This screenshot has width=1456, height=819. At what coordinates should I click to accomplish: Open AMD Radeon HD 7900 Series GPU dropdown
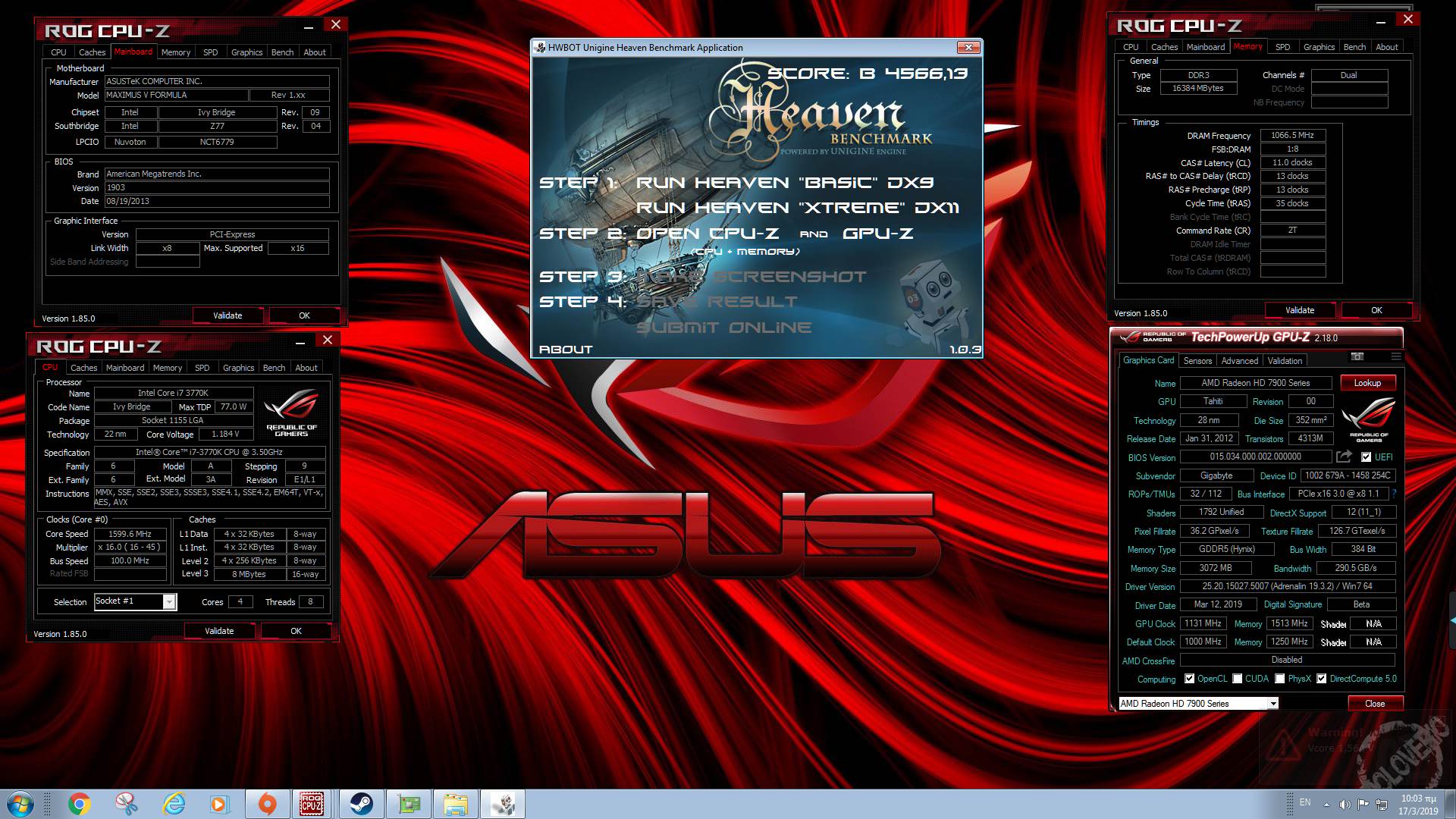point(1273,704)
